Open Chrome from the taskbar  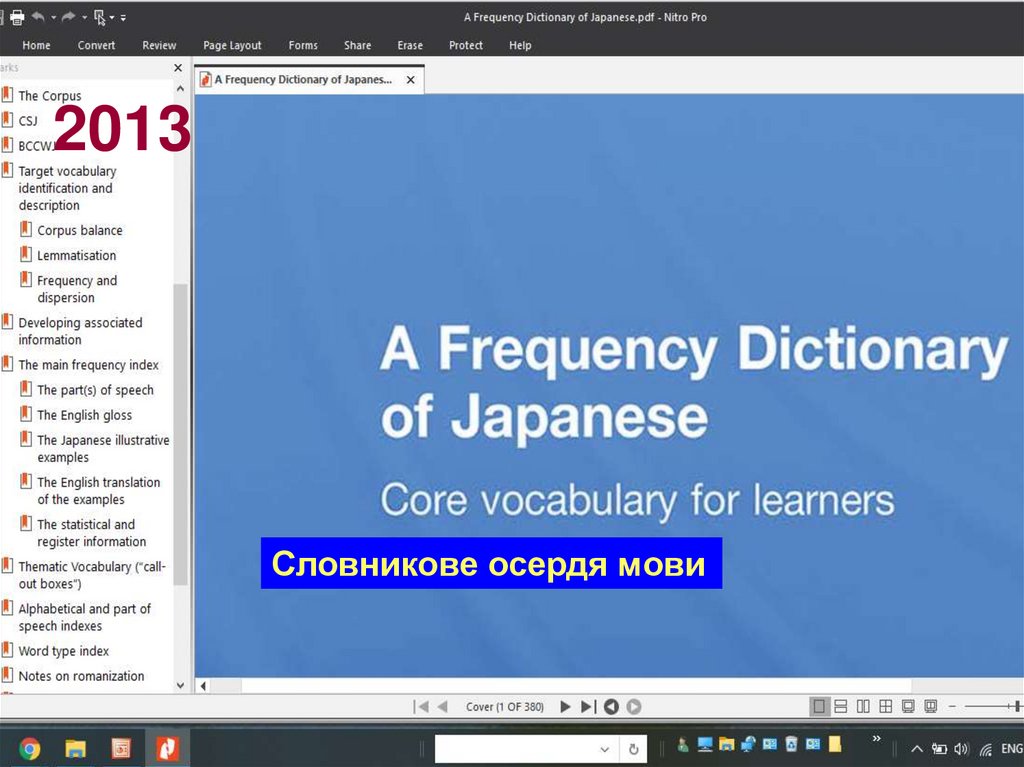coord(29,748)
